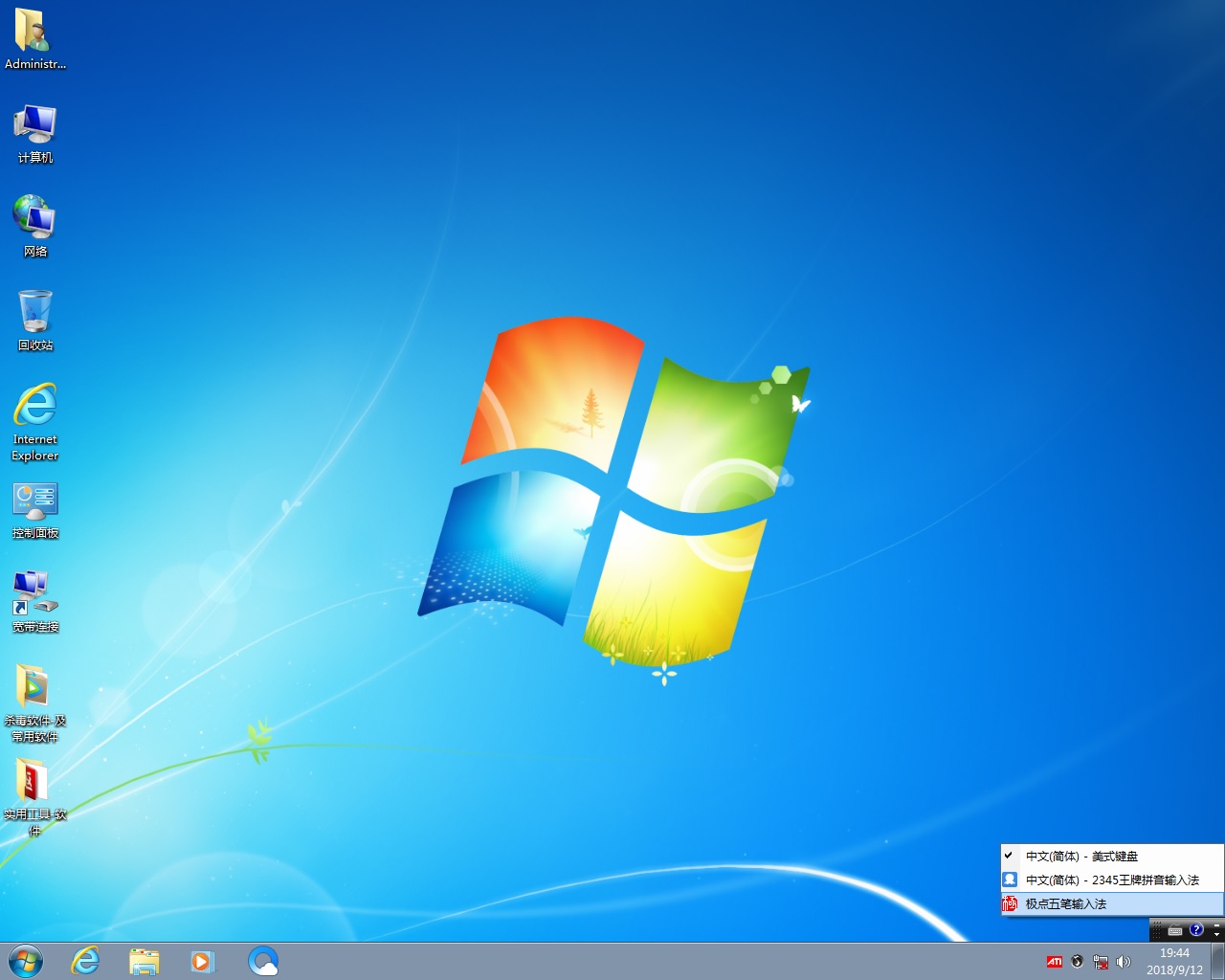Select the checked 中文(简体) - 美式键盘 input option

coord(1081,857)
